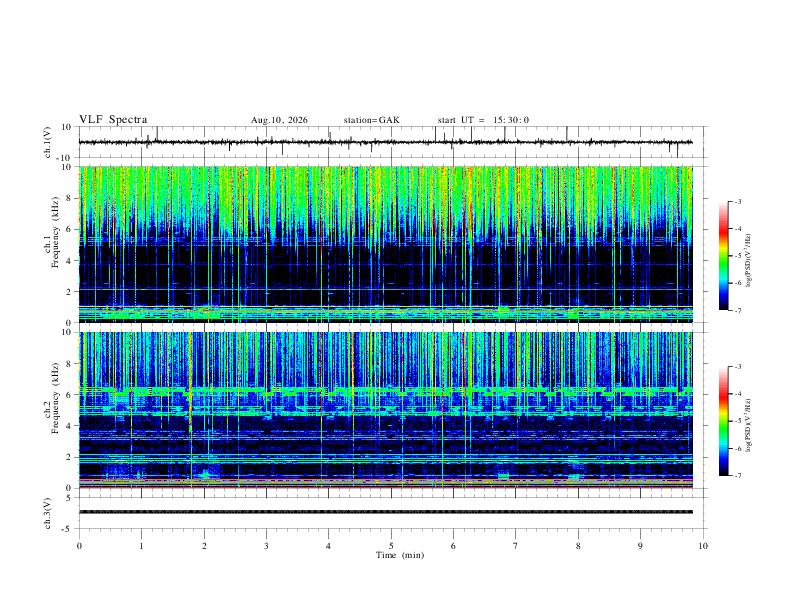Click the ch.1 waveform trace panel
Image resolution: width=792 pixels, height=612 pixels.
(386, 142)
